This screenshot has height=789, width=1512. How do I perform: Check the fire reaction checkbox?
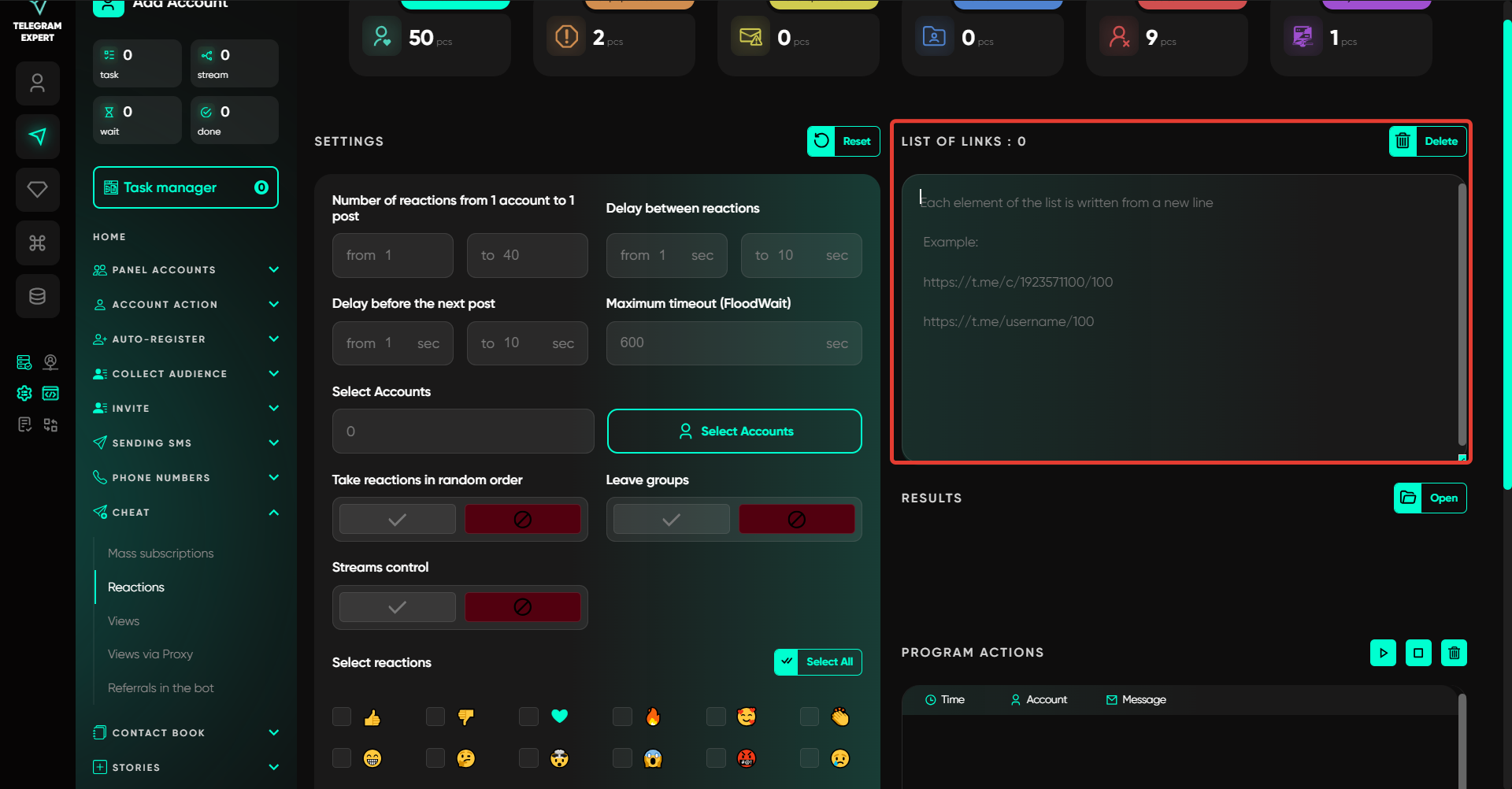pyautogui.click(x=622, y=717)
